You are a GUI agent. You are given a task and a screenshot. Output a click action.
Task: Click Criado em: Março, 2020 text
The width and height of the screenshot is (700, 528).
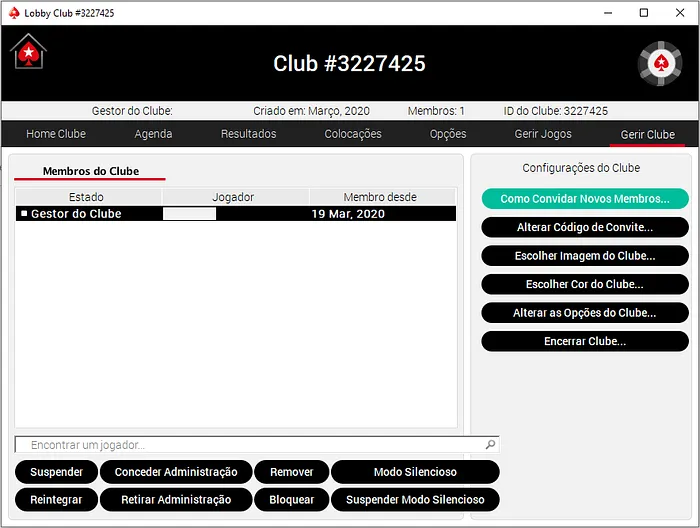click(x=311, y=111)
